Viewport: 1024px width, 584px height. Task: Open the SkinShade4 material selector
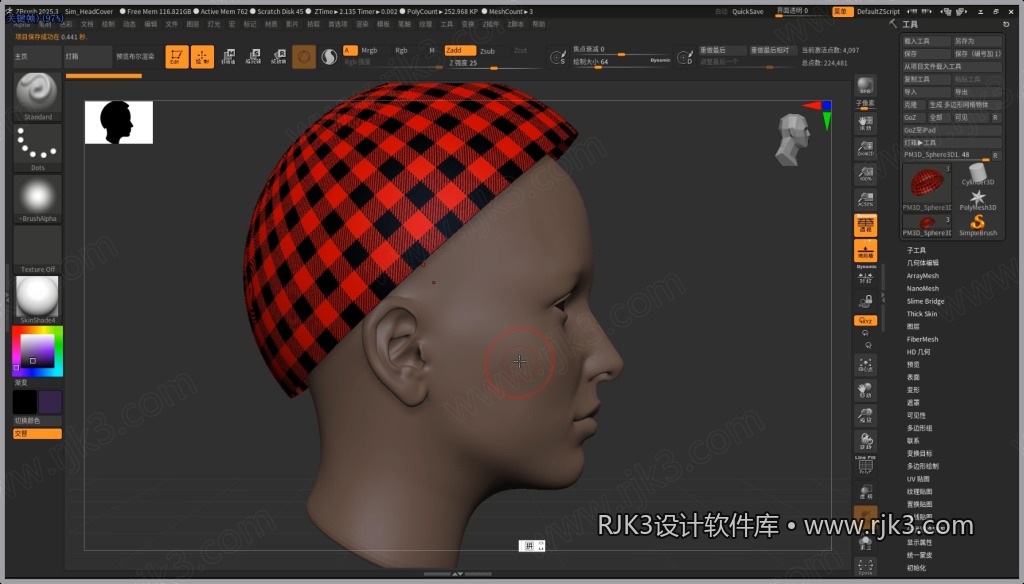37,300
